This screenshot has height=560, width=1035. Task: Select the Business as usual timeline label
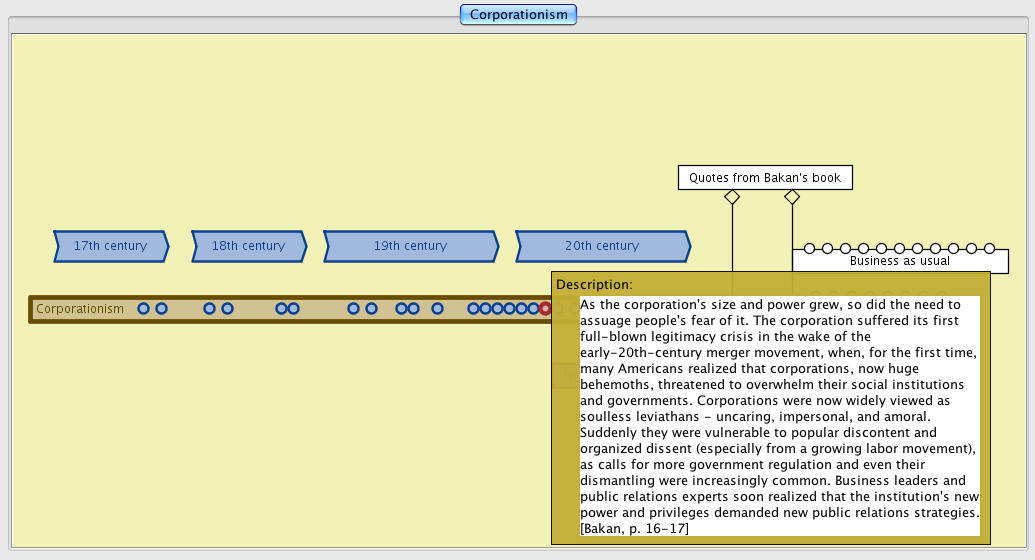tap(899, 261)
